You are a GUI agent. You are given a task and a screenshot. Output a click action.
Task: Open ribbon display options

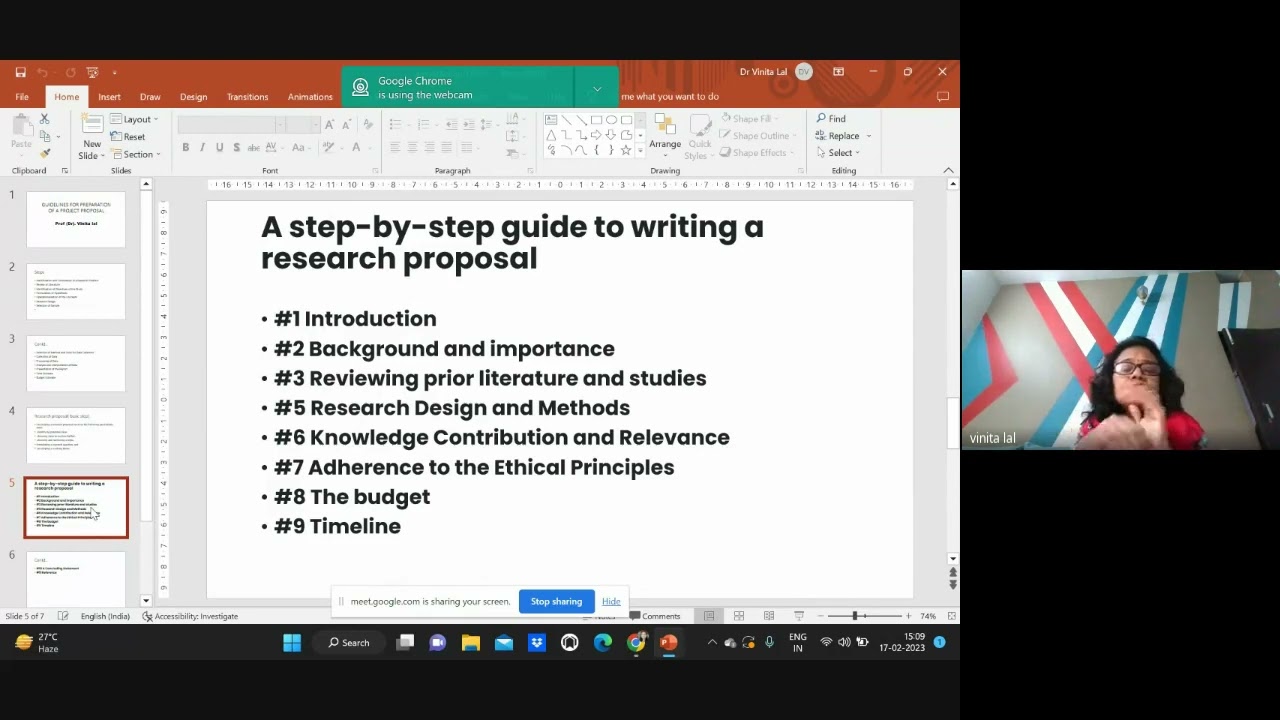pos(838,72)
